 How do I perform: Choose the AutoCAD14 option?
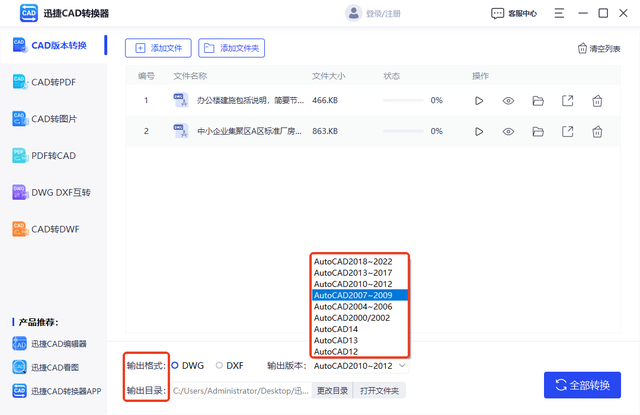(x=360, y=329)
